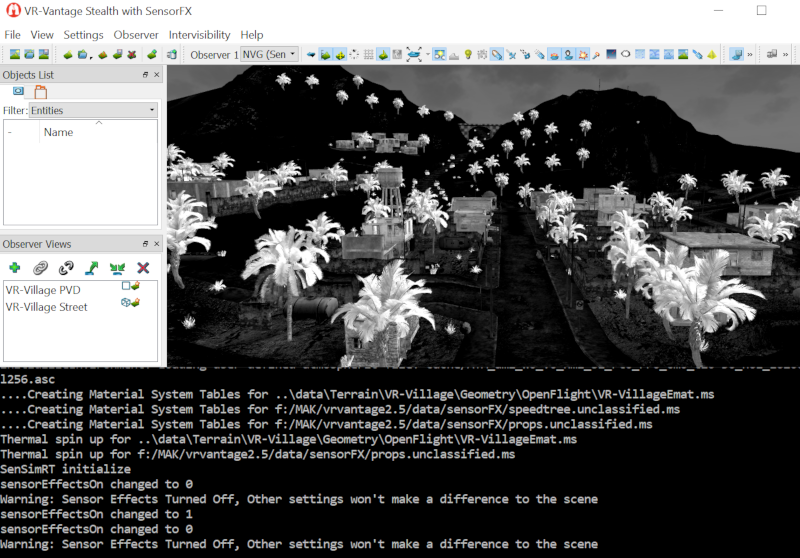Image resolution: width=800 pixels, height=558 pixels.
Task: Expand the fit-to-view toolbar dropdown arrow
Action: click(428, 54)
